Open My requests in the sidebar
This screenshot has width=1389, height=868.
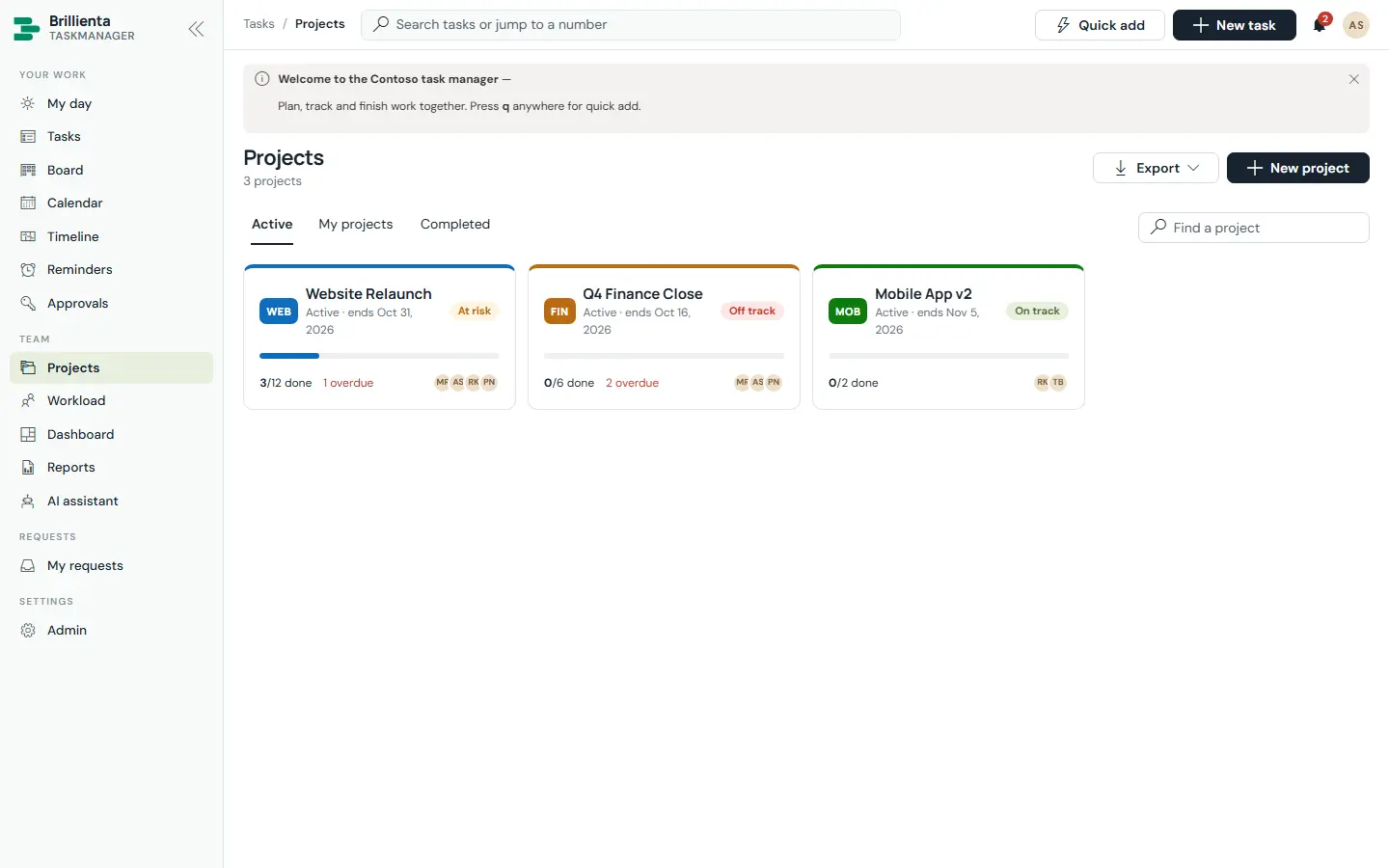[111, 566]
